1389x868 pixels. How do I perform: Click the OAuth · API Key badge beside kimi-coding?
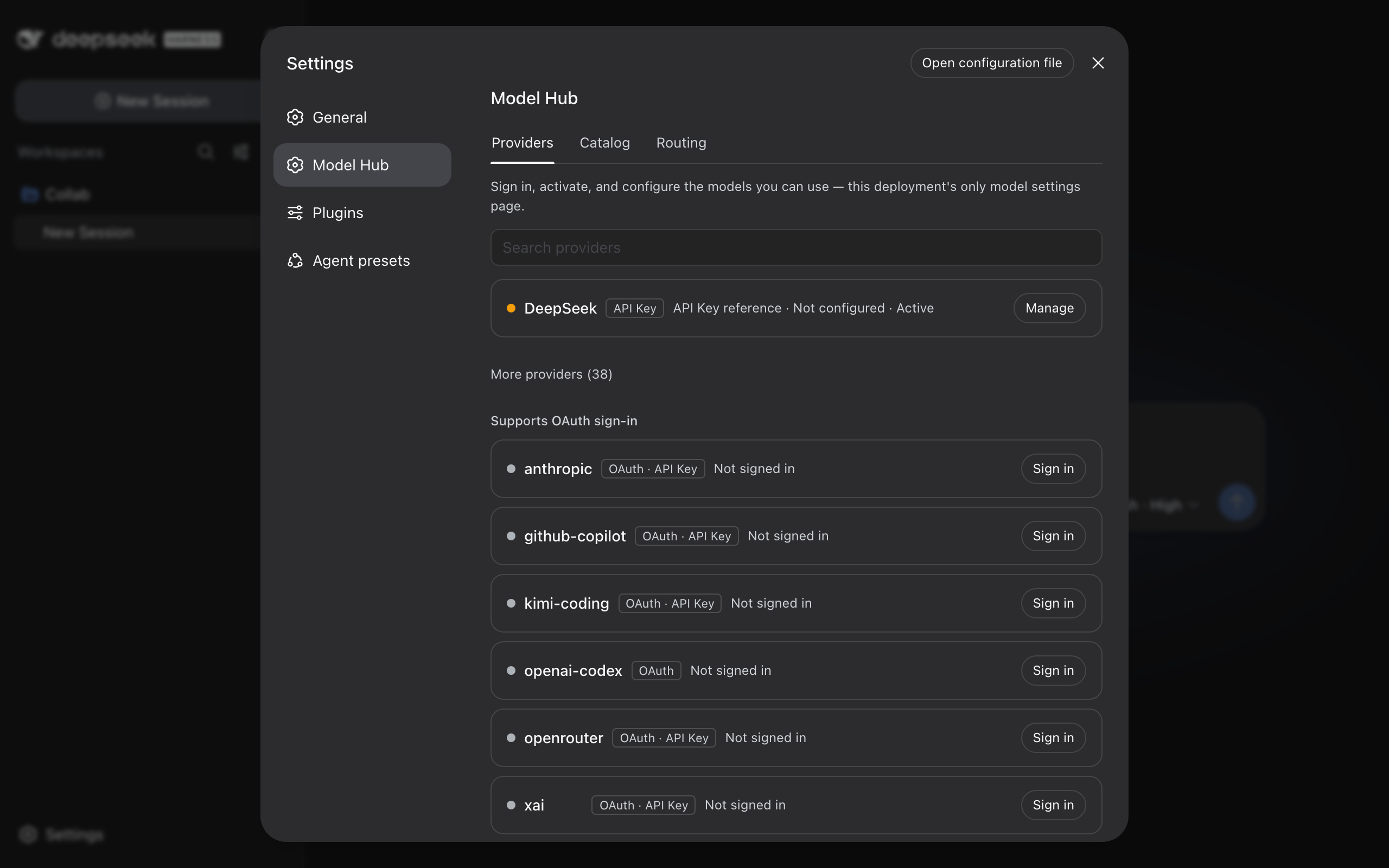point(670,603)
